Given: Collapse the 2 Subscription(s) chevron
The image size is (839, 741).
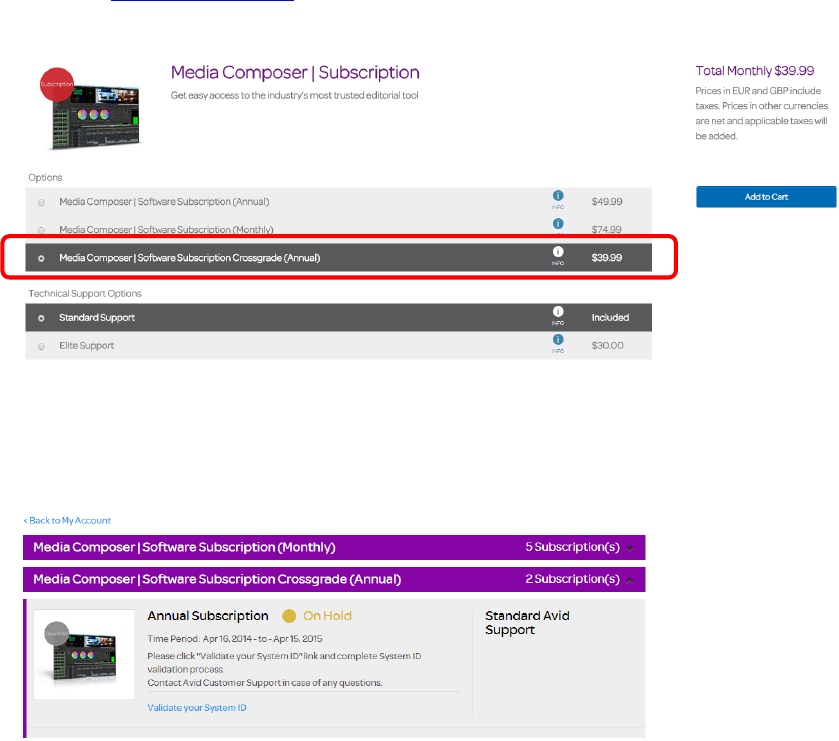Looking at the screenshot, I should pyautogui.click(x=630, y=580).
